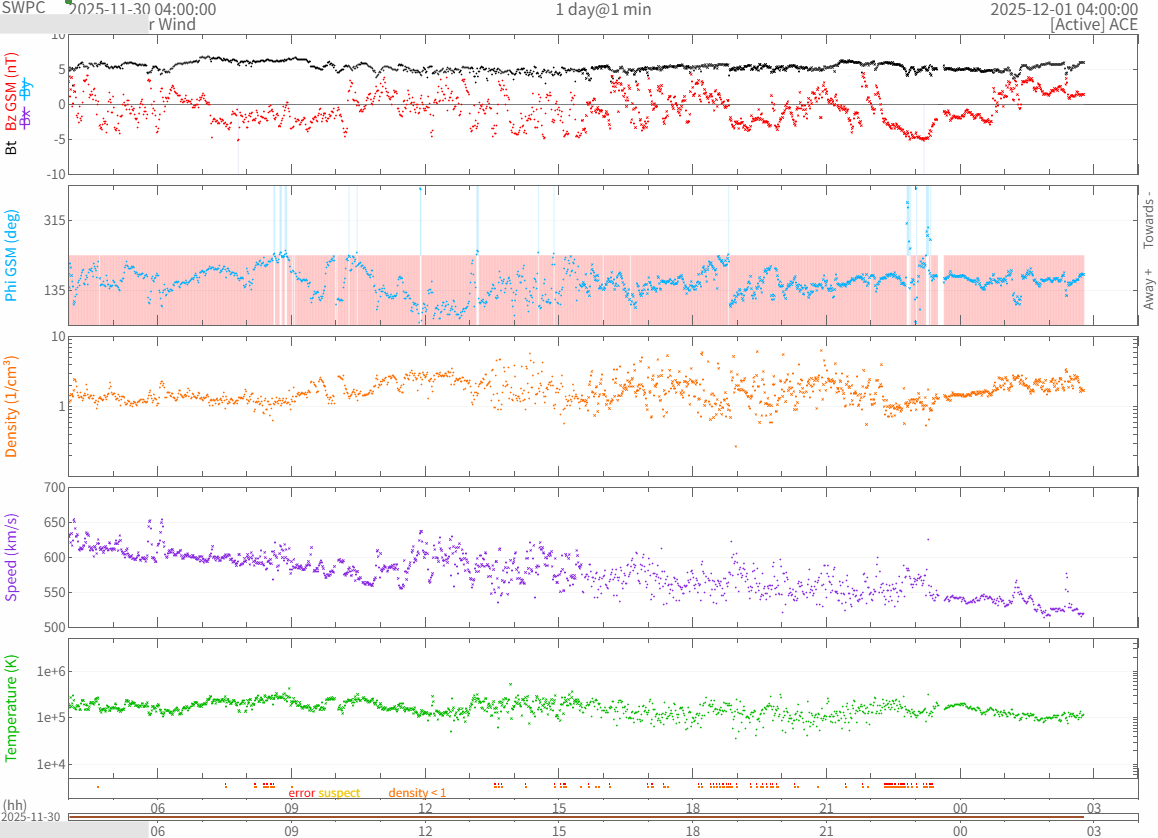The width and height of the screenshot is (1158, 838).
Task: Click the yellow 'suspect' legend entry
Action: pyautogui.click(x=340, y=793)
